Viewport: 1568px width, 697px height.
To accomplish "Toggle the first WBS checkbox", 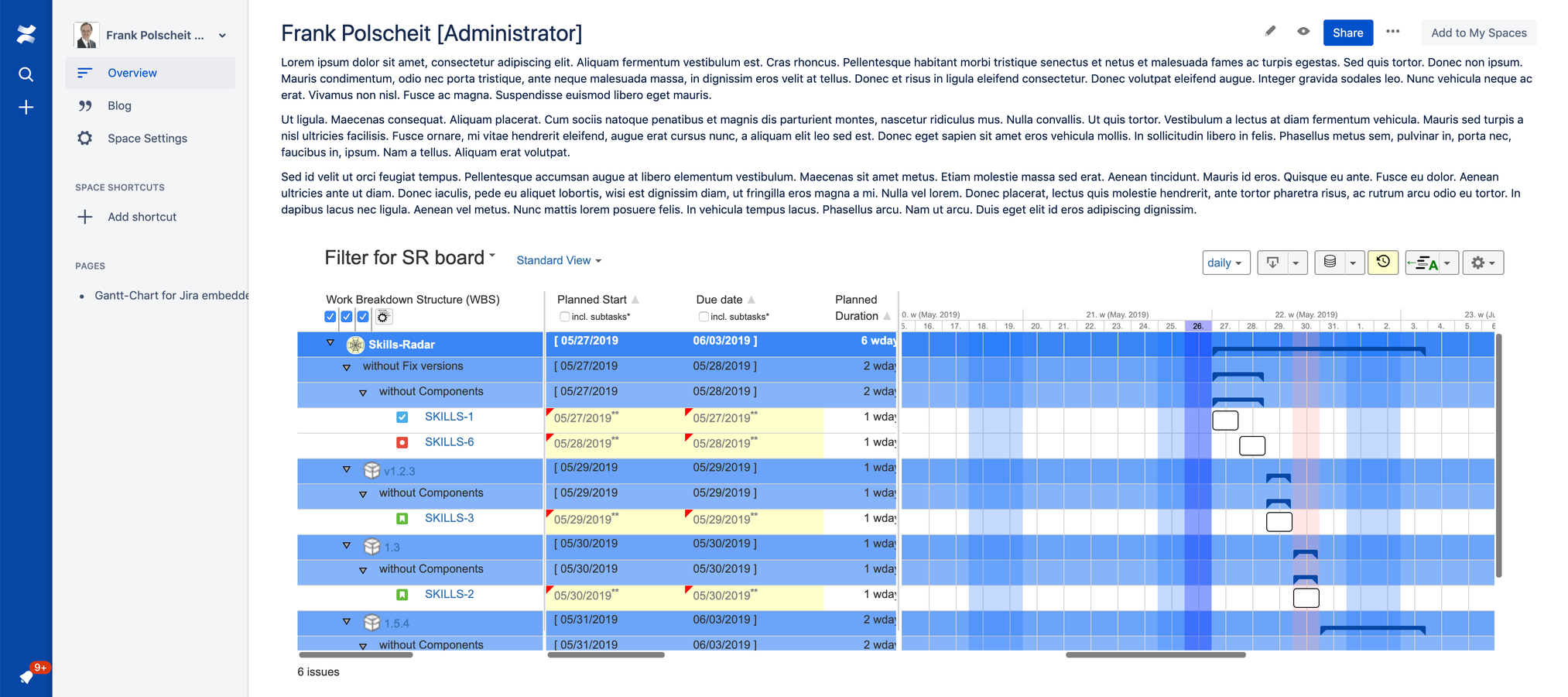I will [x=330, y=317].
